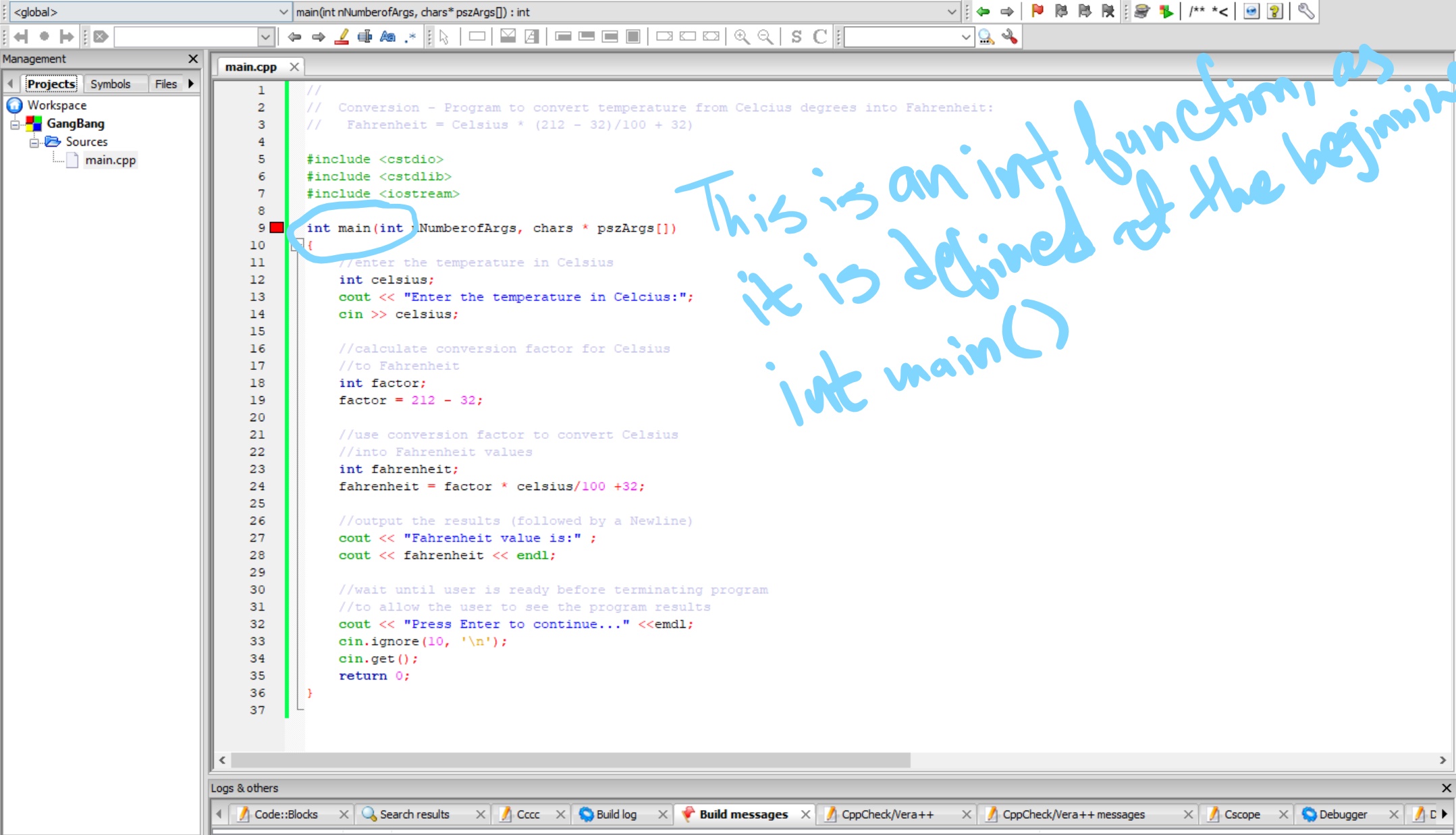Viewport: 1456px width, 835px height.
Task: Click the doxygen block comment icon
Action: click(x=1197, y=11)
